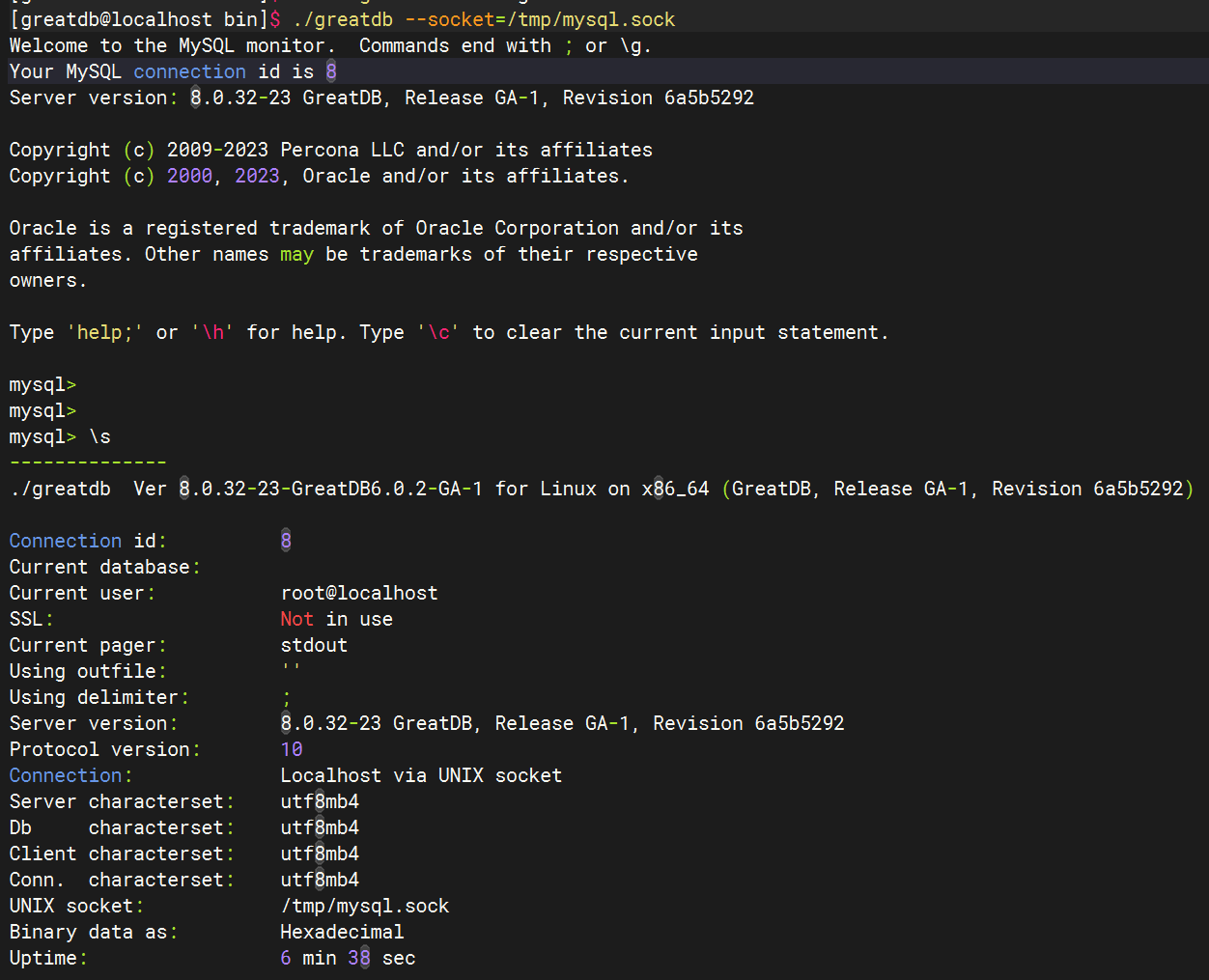Click the "Type 'help;' or '\h' for help" line

449,332
